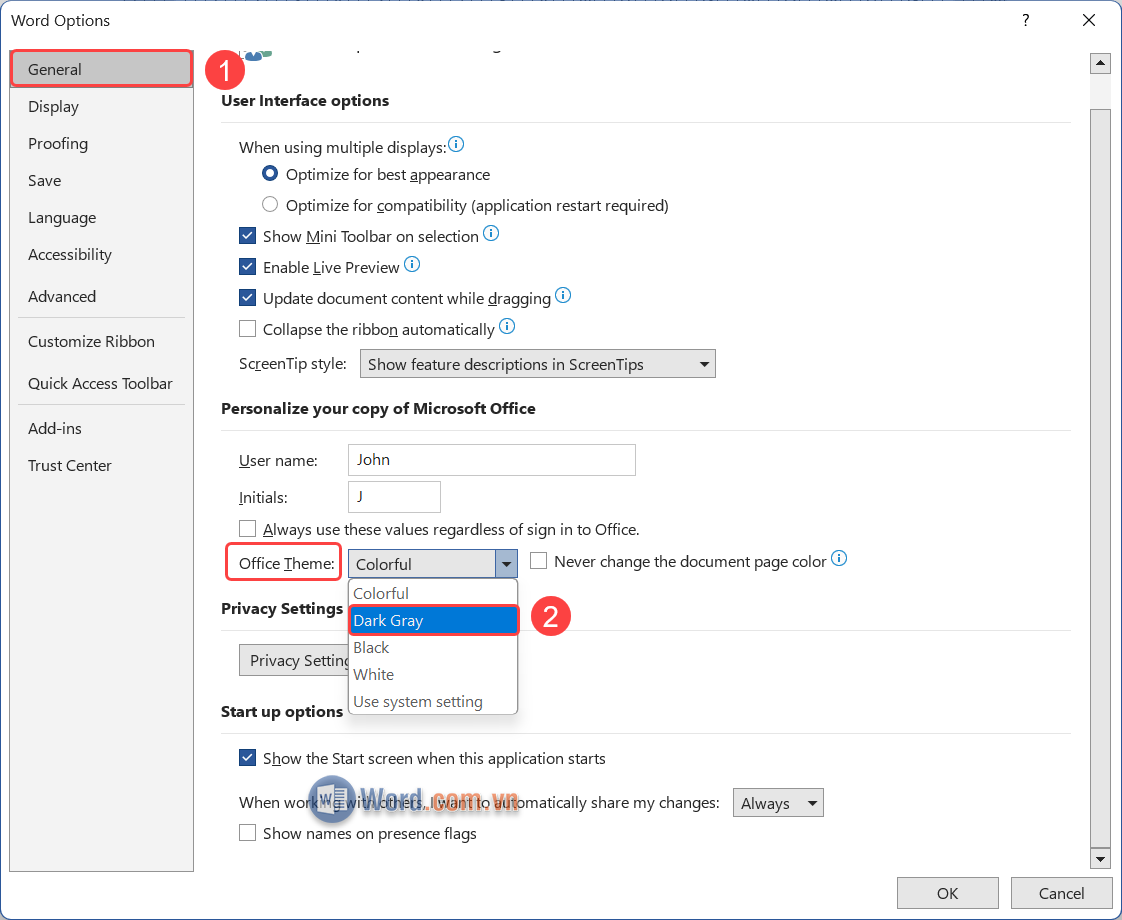Click scrollbar up arrow
This screenshot has height=920, width=1122.
pyautogui.click(x=1100, y=64)
